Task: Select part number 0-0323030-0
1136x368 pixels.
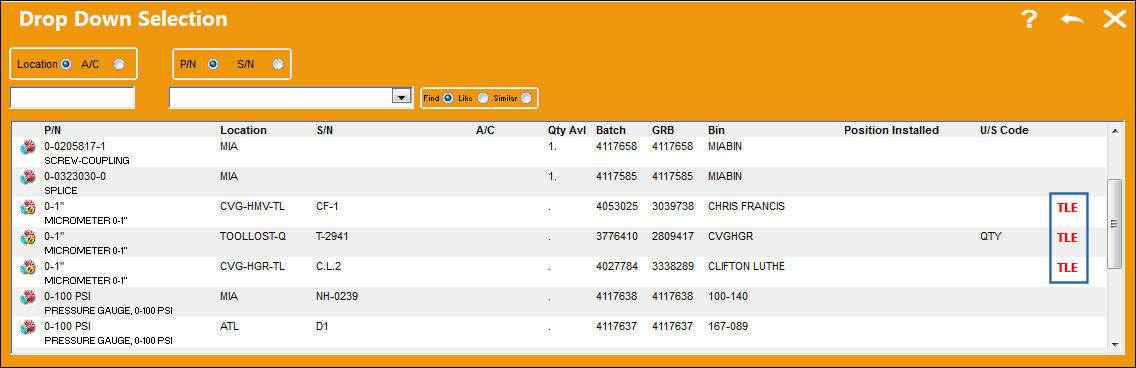Action: pos(75,176)
